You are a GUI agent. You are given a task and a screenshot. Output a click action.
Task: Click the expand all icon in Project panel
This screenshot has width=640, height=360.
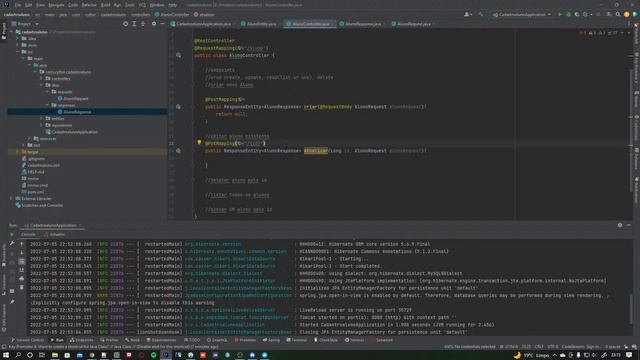click(x=134, y=24)
